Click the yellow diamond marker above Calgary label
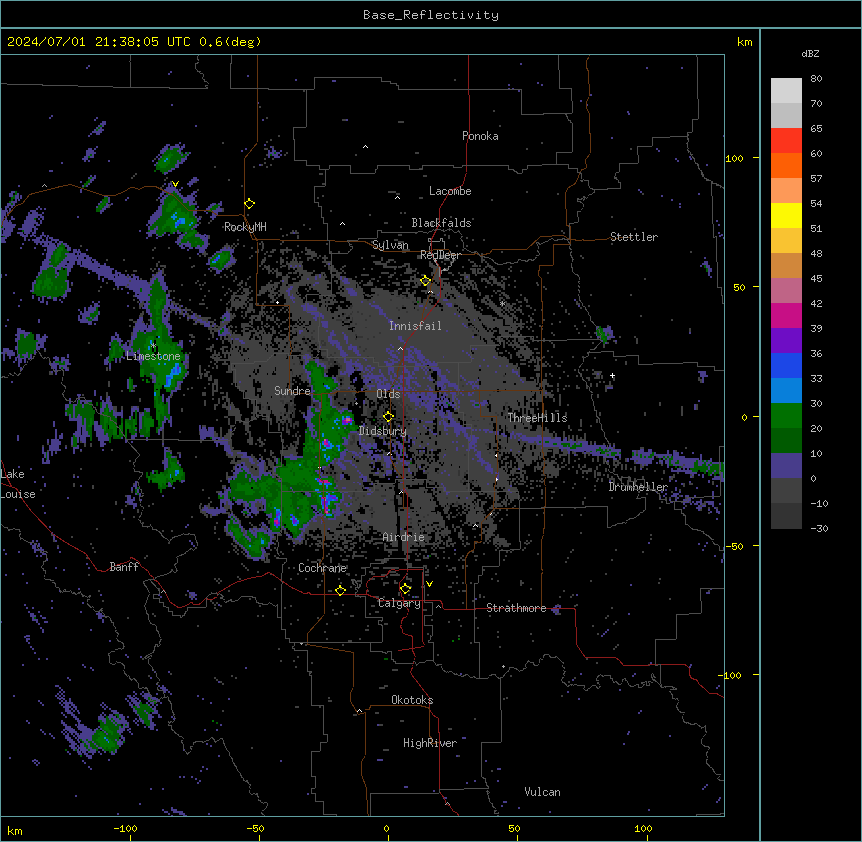862x842 pixels. point(405,589)
